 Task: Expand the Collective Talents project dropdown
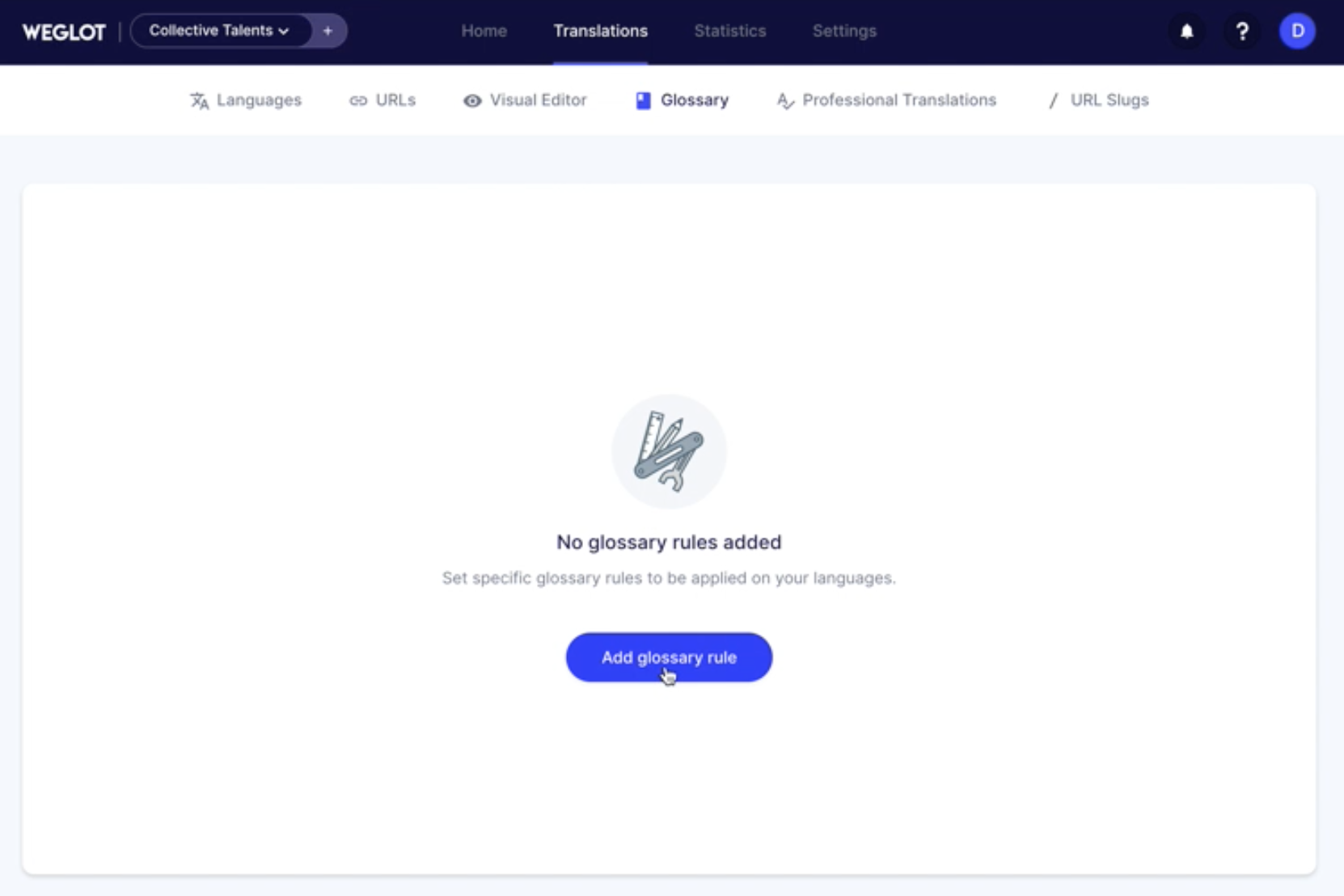coord(219,31)
